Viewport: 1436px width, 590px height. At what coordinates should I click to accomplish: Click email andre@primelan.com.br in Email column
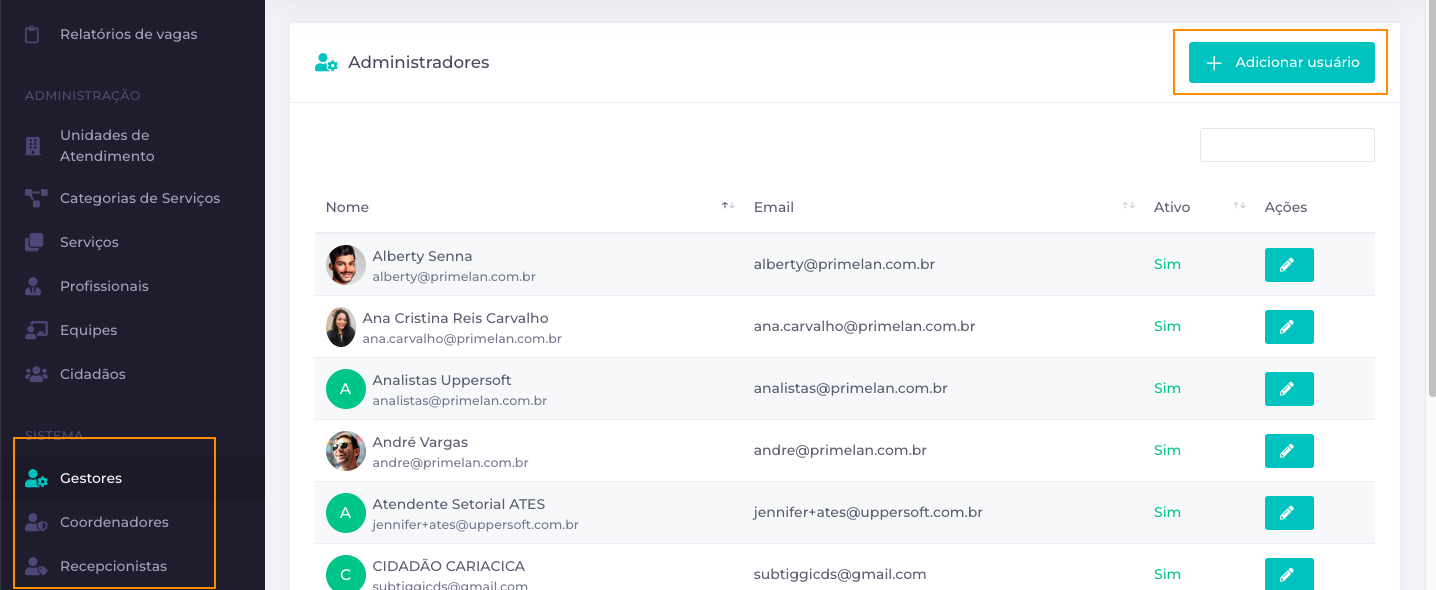click(840, 451)
